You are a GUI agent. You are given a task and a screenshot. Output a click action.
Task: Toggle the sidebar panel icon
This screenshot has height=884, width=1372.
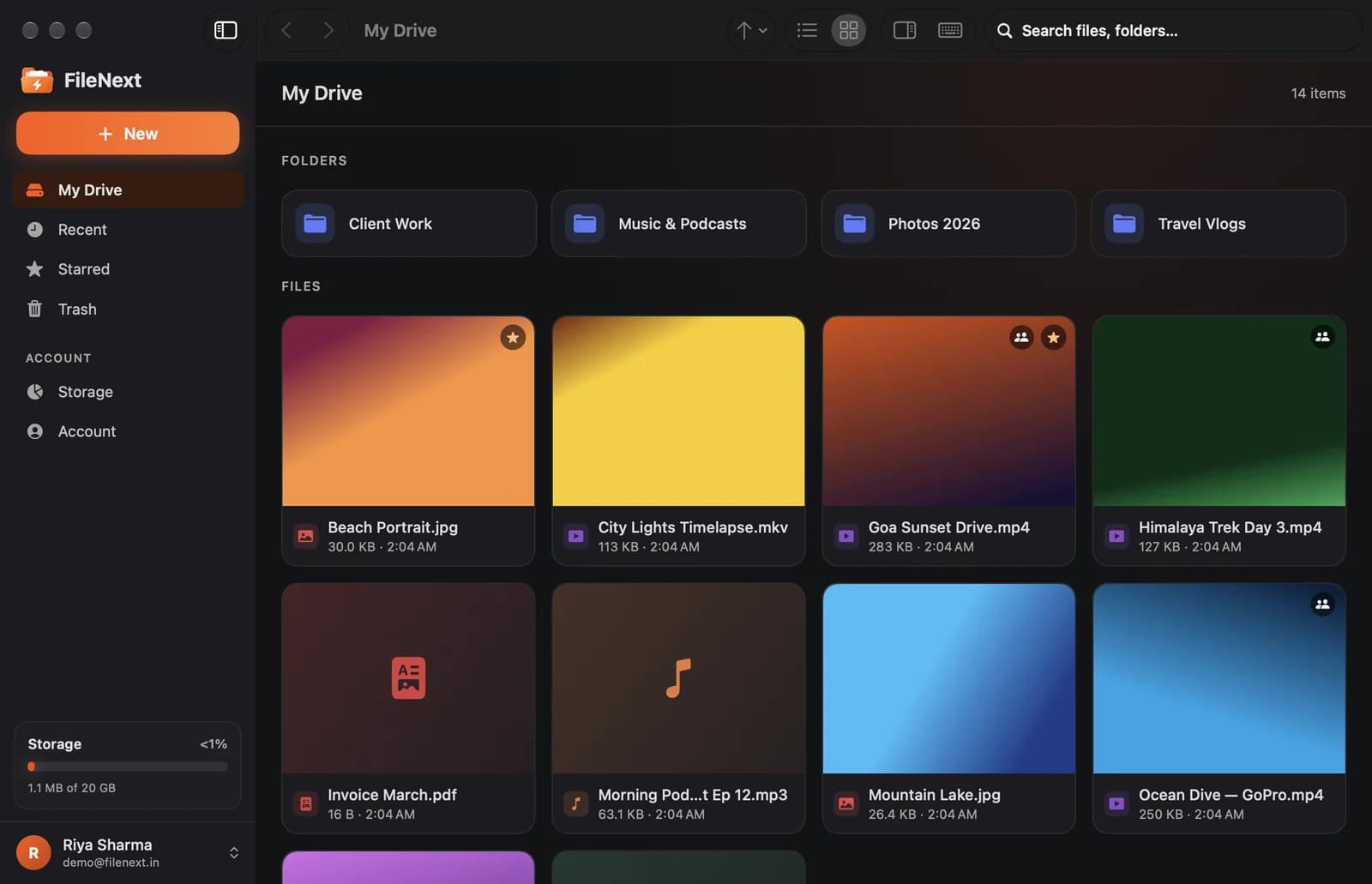pos(226,30)
